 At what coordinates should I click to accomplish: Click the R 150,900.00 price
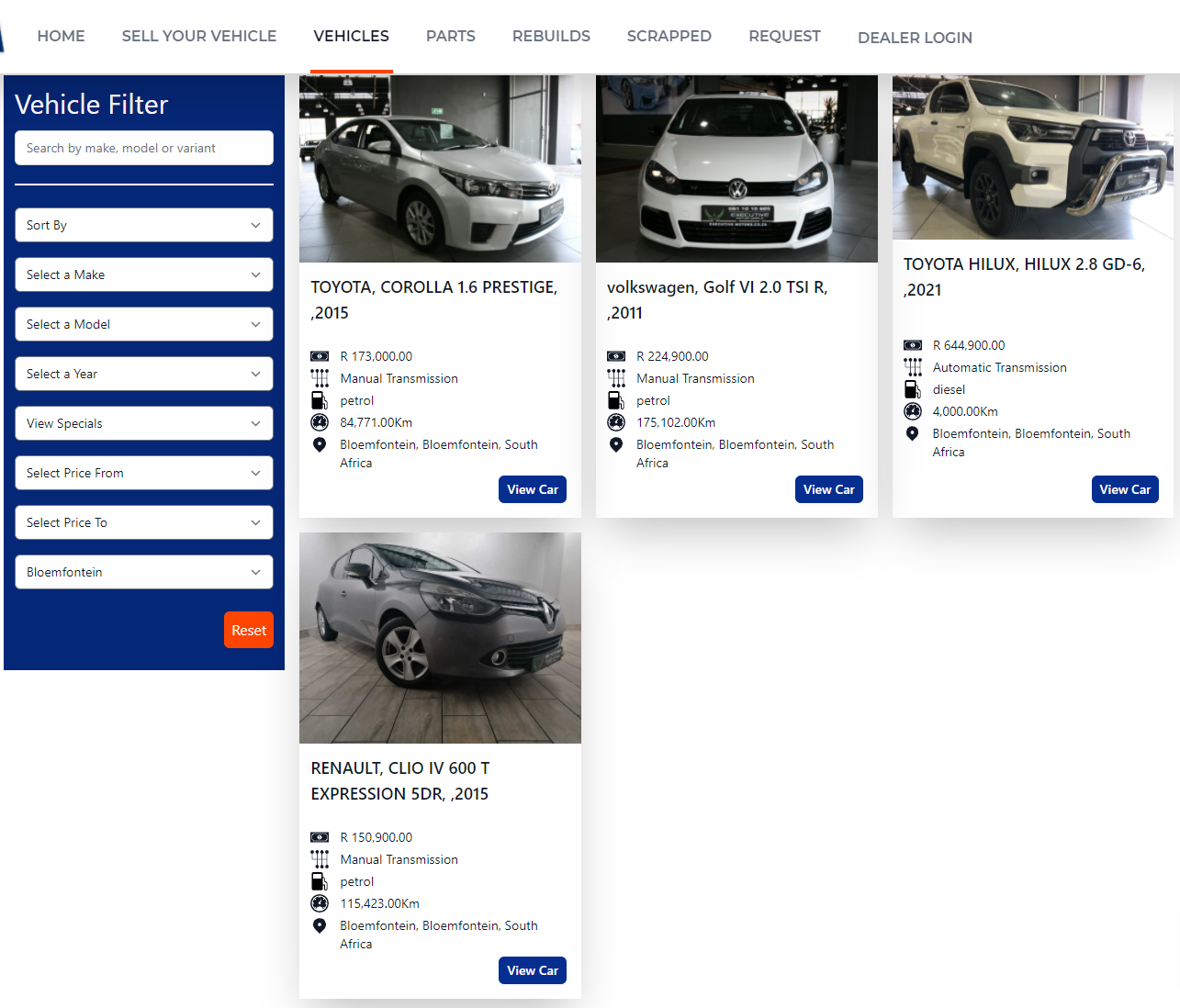tap(376, 837)
